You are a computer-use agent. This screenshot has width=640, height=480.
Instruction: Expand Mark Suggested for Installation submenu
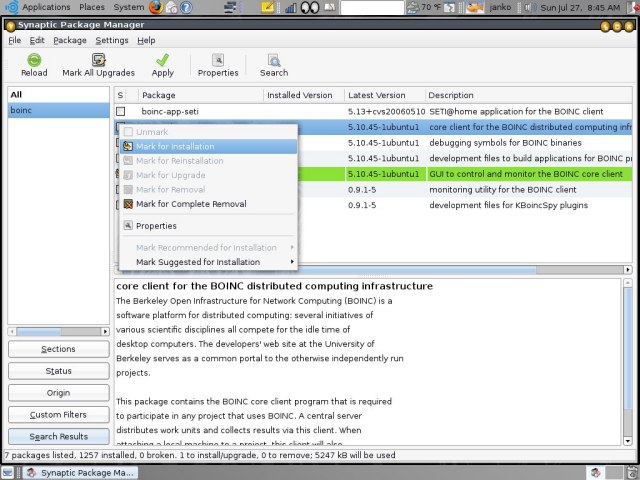pyautogui.click(x=209, y=262)
